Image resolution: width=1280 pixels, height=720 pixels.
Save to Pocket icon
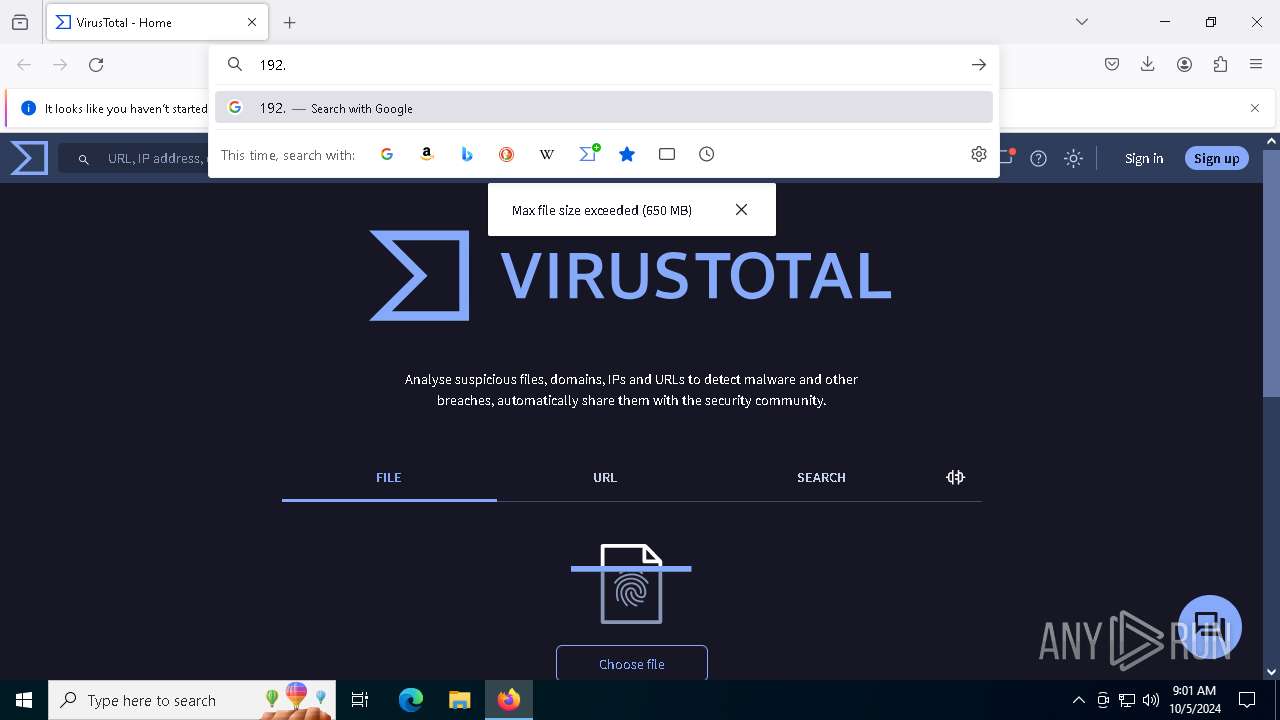pos(1112,64)
